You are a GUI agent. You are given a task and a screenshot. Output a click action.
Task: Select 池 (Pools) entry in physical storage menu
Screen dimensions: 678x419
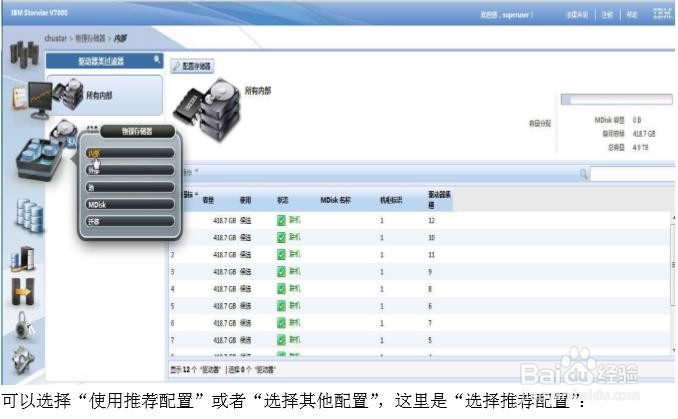tap(130, 187)
